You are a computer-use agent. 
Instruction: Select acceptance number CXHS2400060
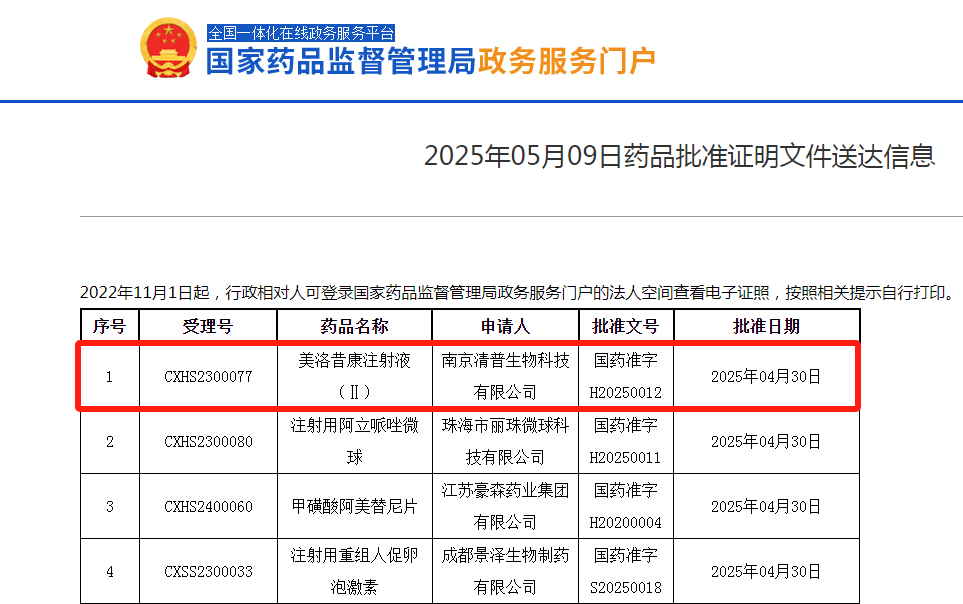click(208, 507)
